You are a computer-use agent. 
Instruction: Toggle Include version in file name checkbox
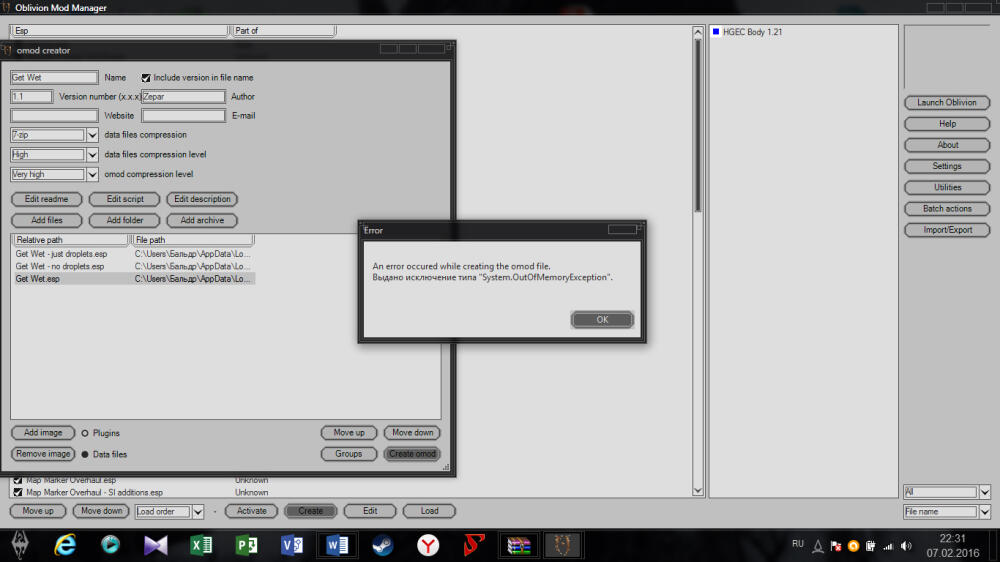tap(146, 78)
